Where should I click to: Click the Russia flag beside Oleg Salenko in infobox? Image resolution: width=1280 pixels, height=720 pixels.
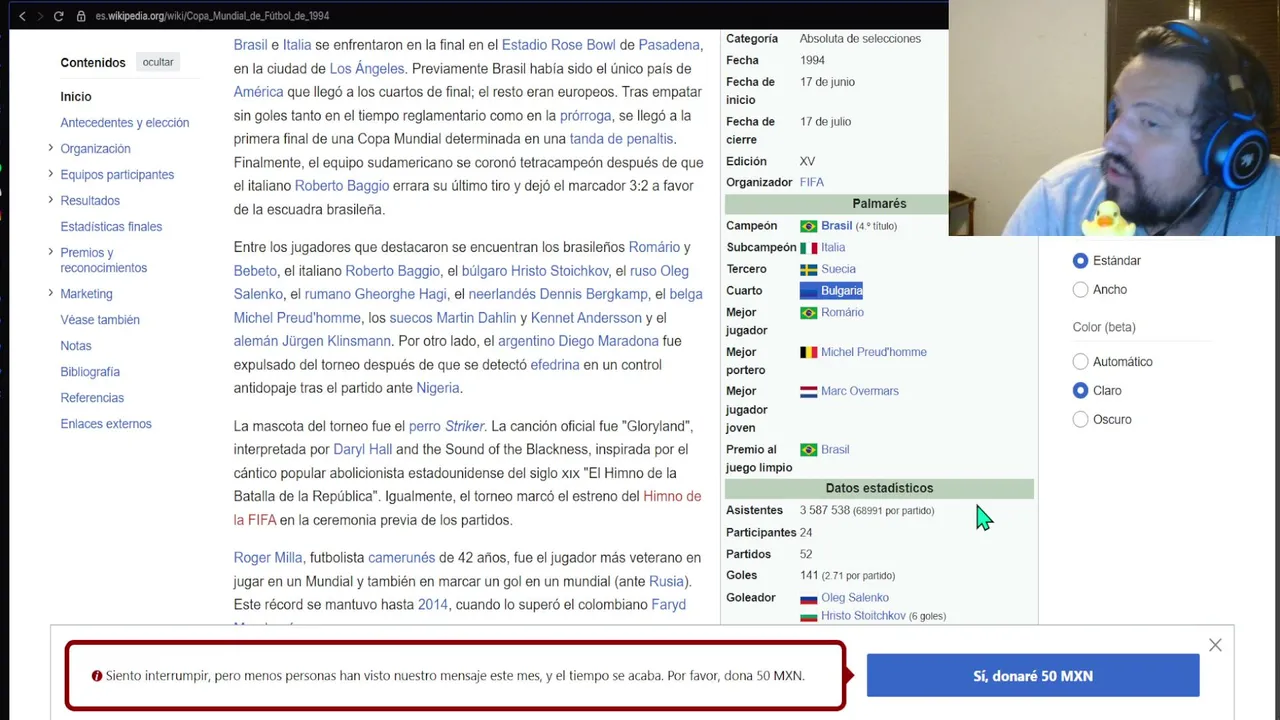tap(809, 598)
